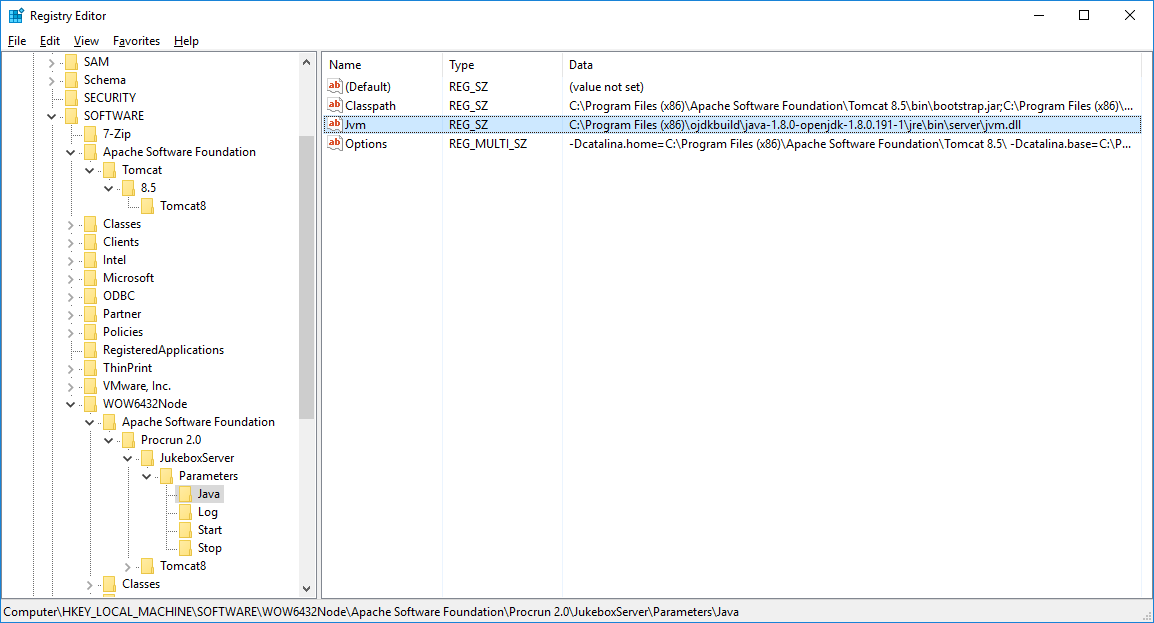Select the Stop key in the tree
Viewport: 1154px width, 623px height.
[209, 548]
